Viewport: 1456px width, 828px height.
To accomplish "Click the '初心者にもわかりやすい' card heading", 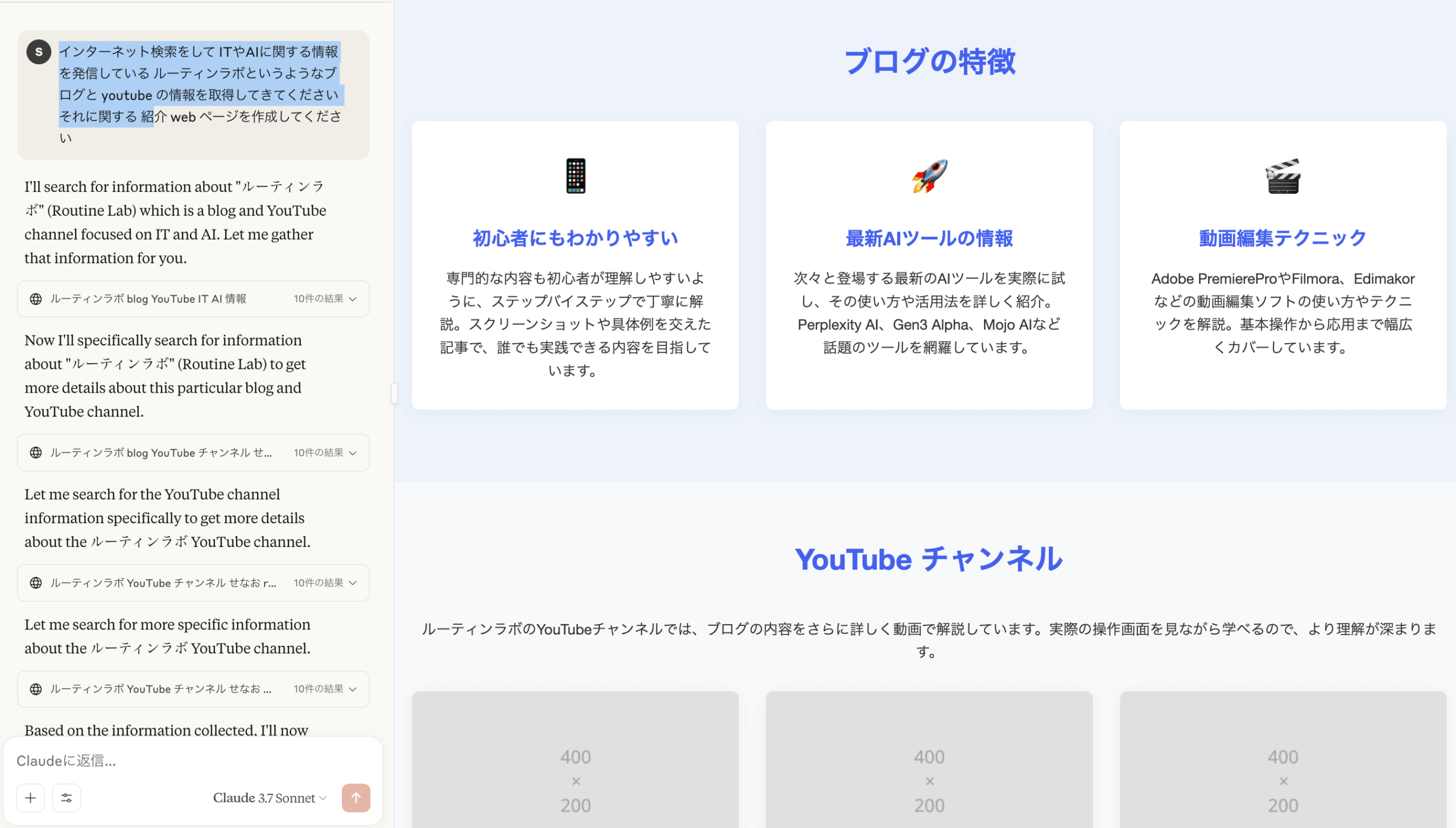I will point(575,238).
